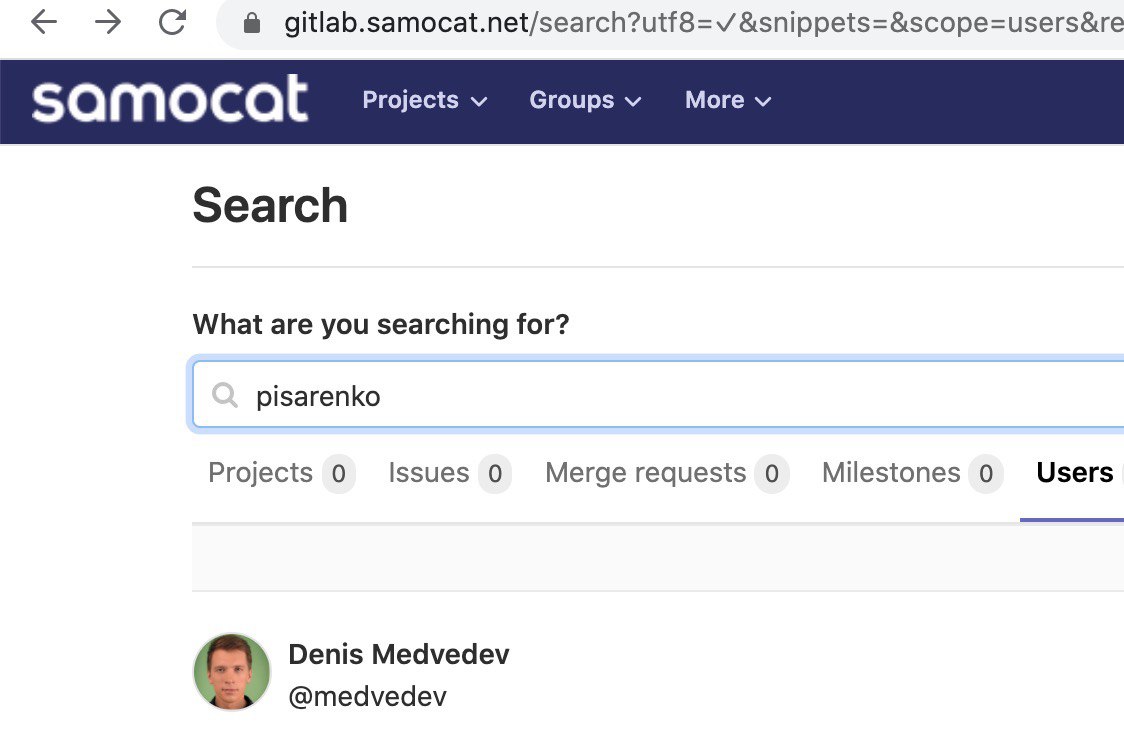Open the More dropdown menu
Screen dimensions: 1124x744
click(728, 100)
